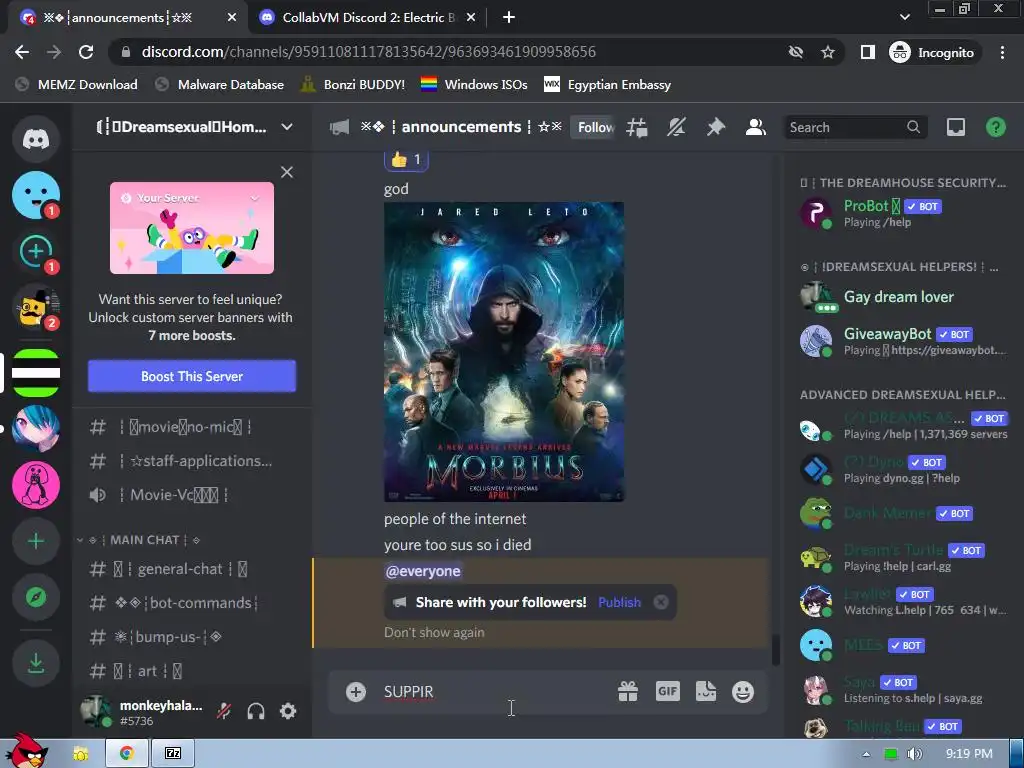Image resolution: width=1024 pixels, height=768 pixels.
Task: Open the Threads icon in channel header
Action: coord(637,127)
